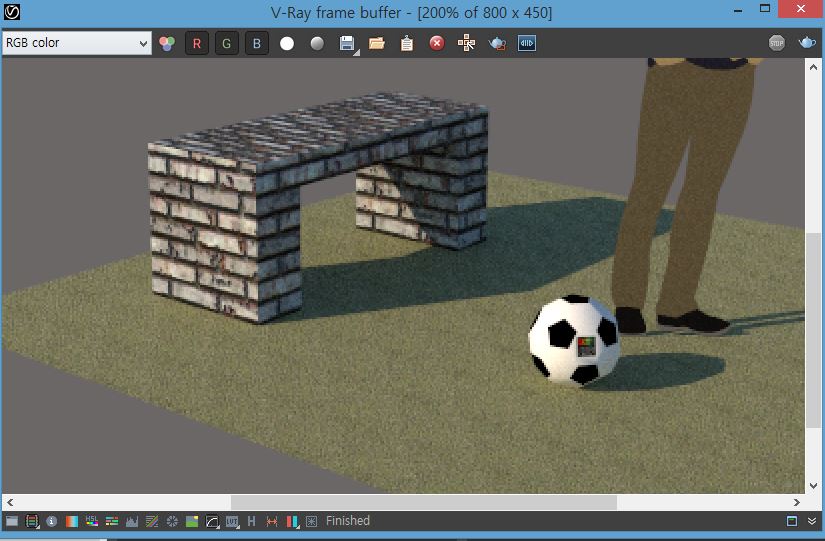Toggle sRGB display curve icon
825x541 pixels.
pos(212,522)
